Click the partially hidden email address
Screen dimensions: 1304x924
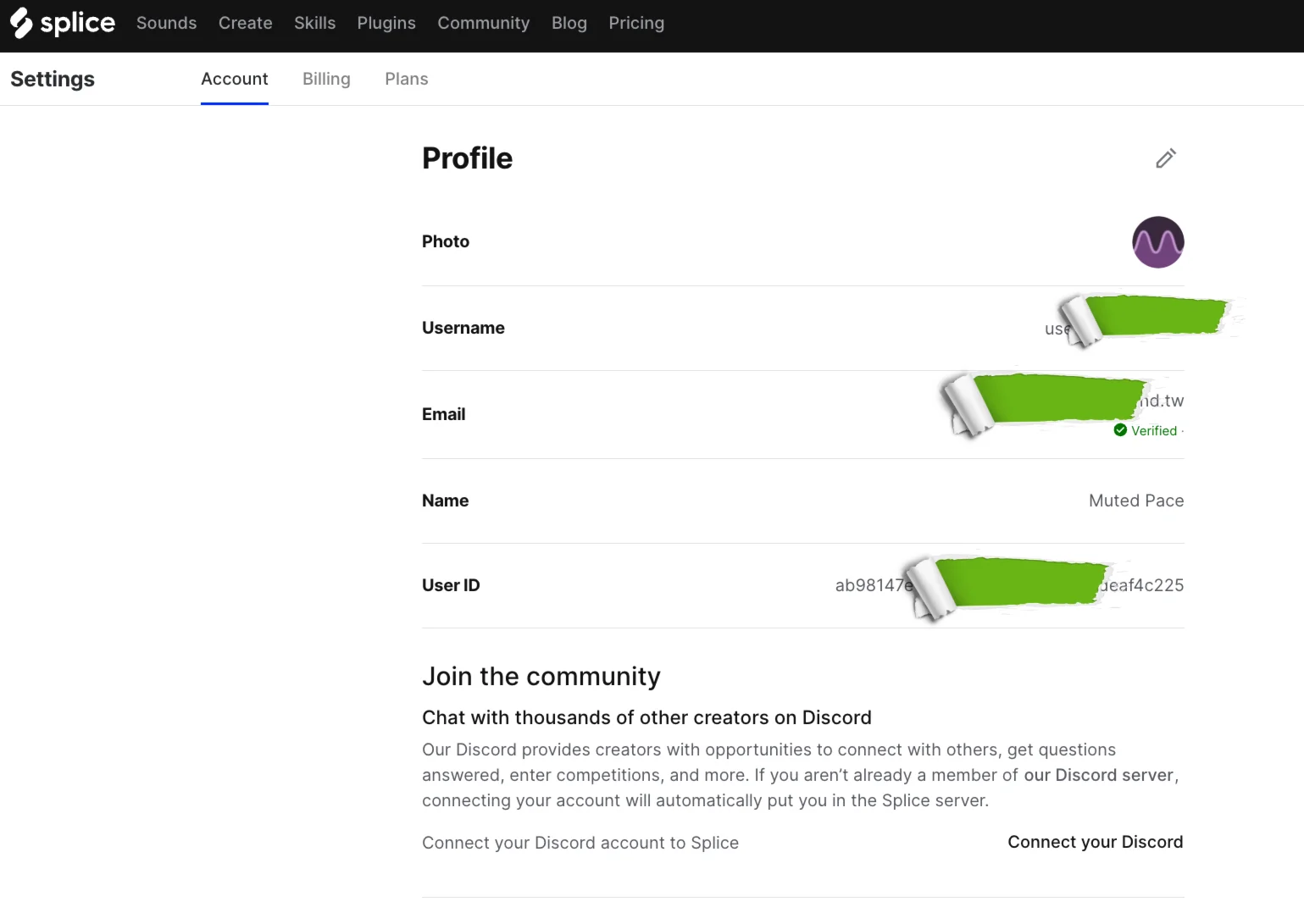click(x=1163, y=401)
